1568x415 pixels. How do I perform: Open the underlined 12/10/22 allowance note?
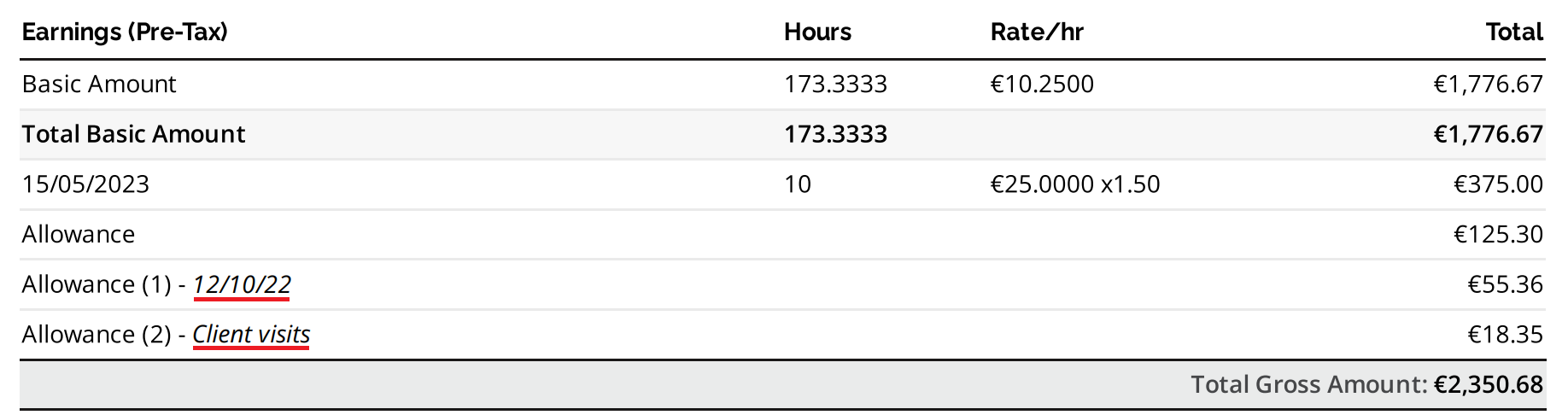pos(242,284)
